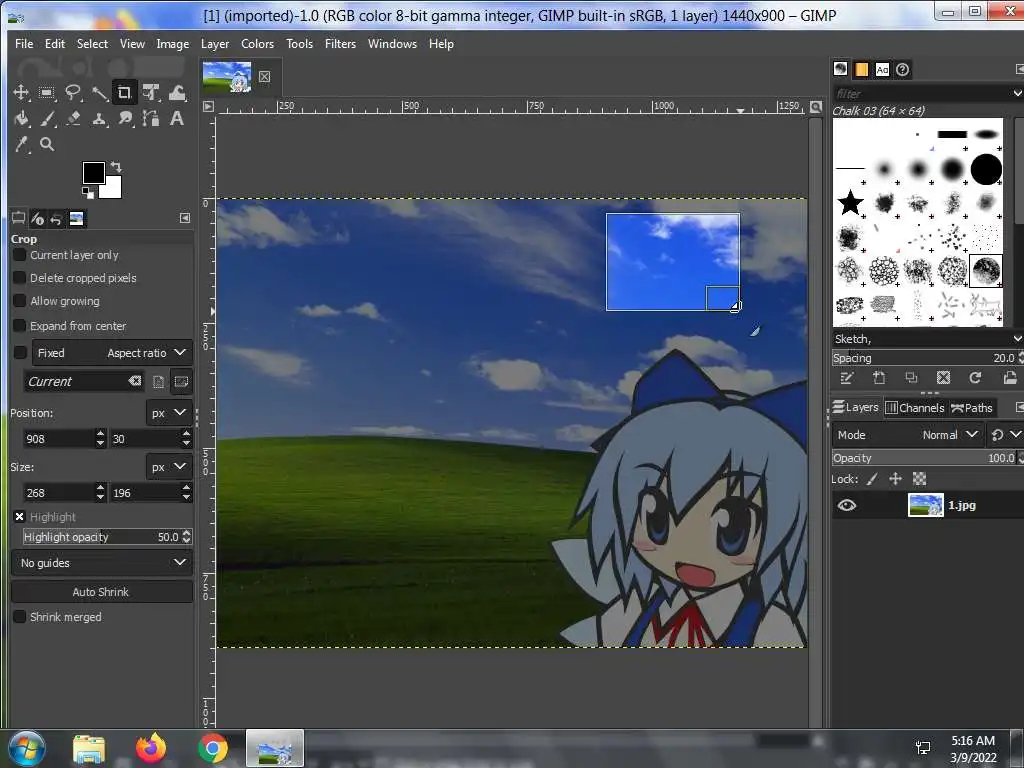
Task: Set portrait orientation for aspect ratio
Action: point(158,382)
